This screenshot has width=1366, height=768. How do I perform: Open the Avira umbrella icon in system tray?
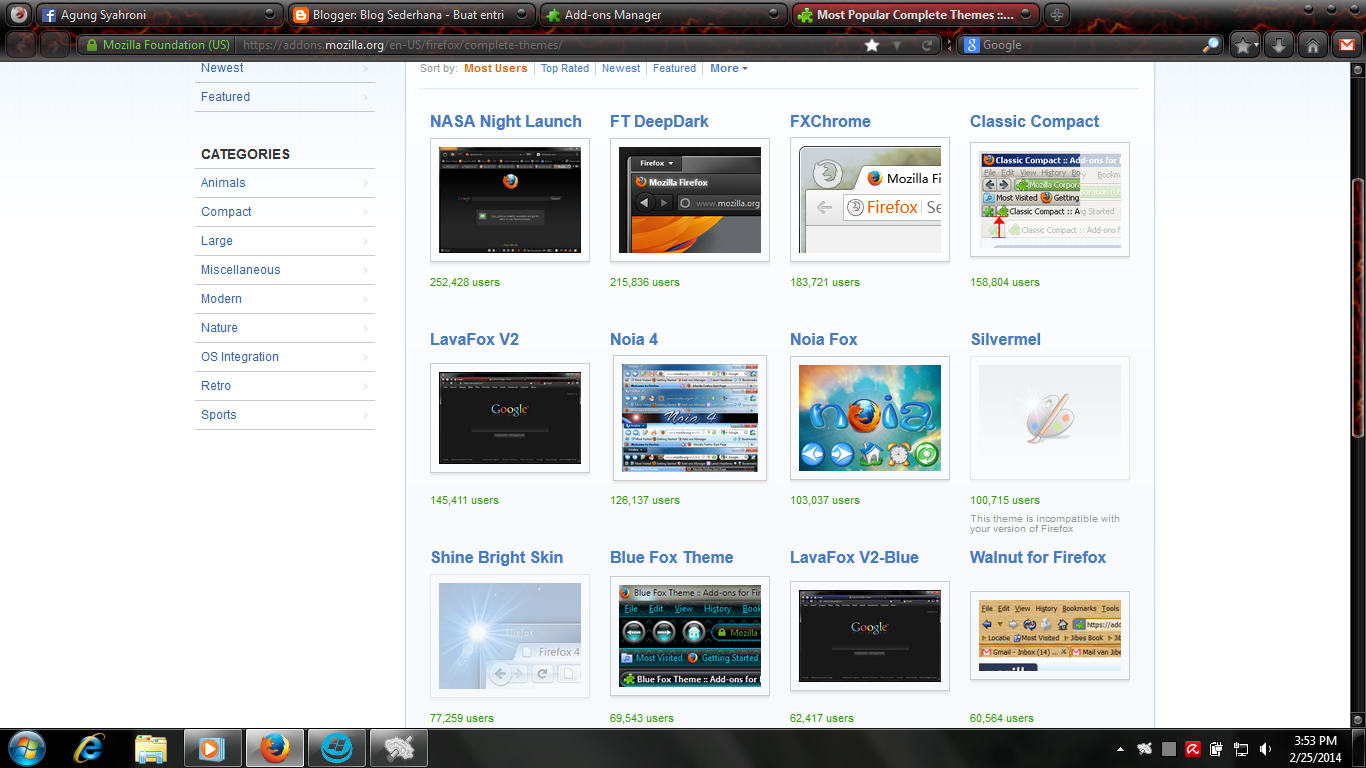tap(1194, 748)
